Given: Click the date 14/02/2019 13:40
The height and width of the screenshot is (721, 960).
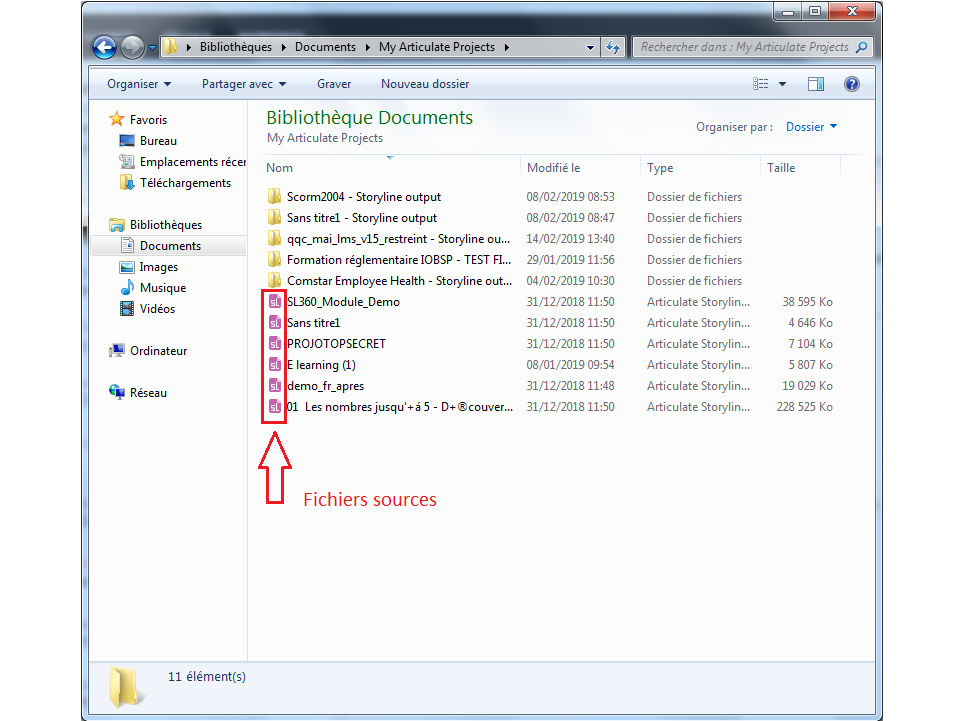Looking at the screenshot, I should [571, 239].
